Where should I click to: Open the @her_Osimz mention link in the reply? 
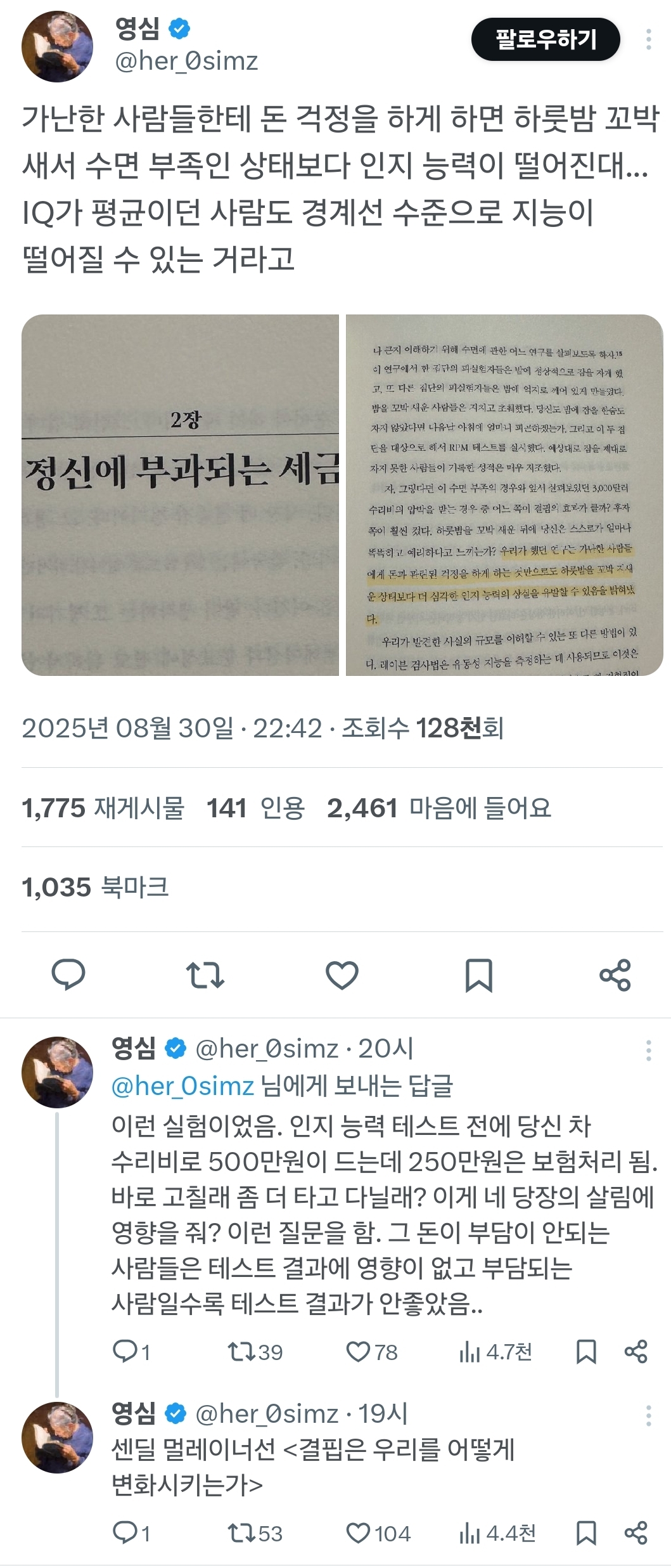[182, 1086]
